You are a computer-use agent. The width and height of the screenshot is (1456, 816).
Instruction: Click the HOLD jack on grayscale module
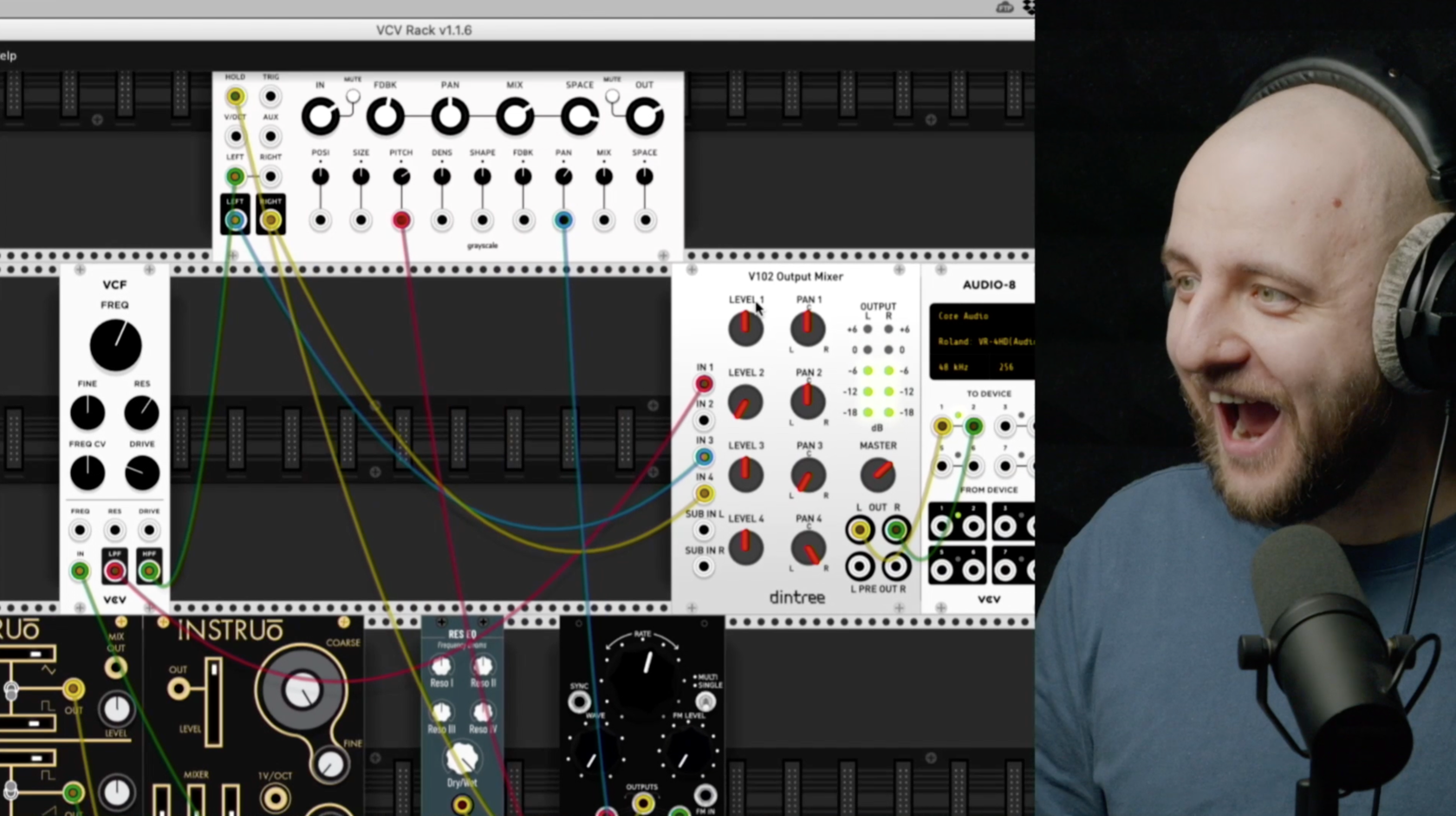point(235,96)
